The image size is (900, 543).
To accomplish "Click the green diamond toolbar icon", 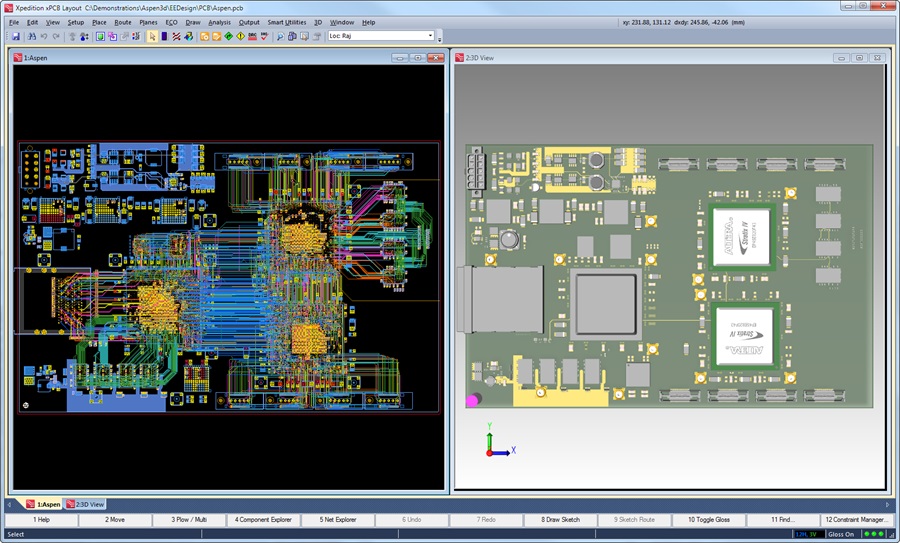I will point(229,37).
